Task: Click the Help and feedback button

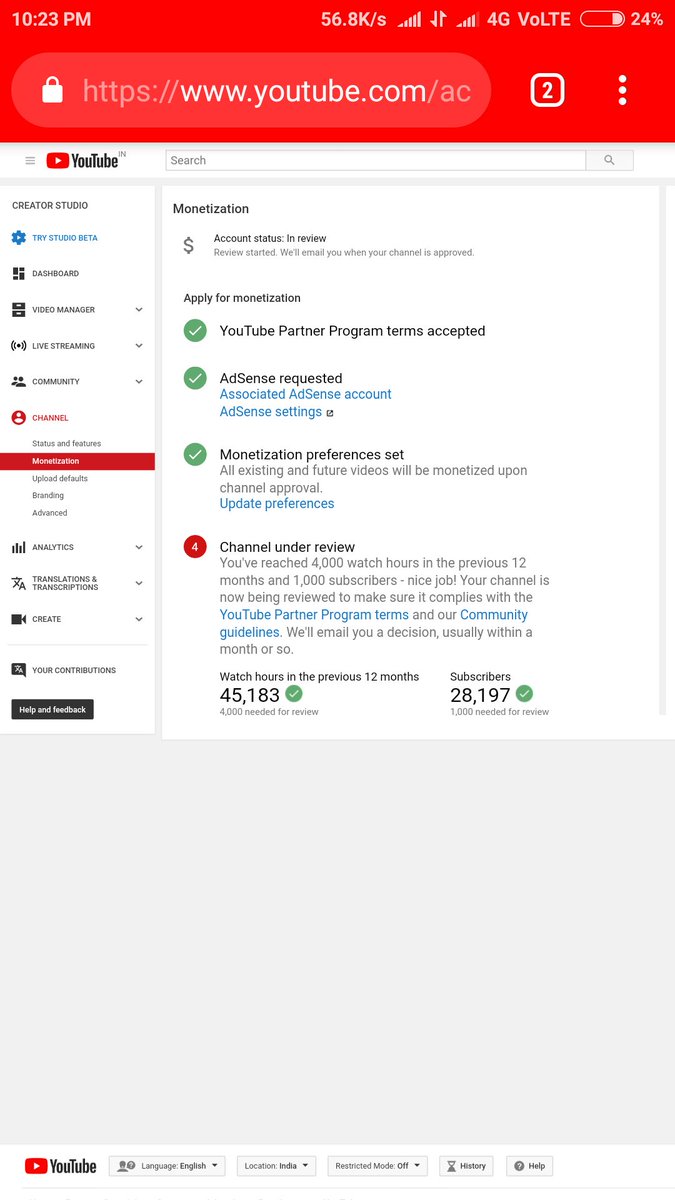Action: (x=52, y=710)
